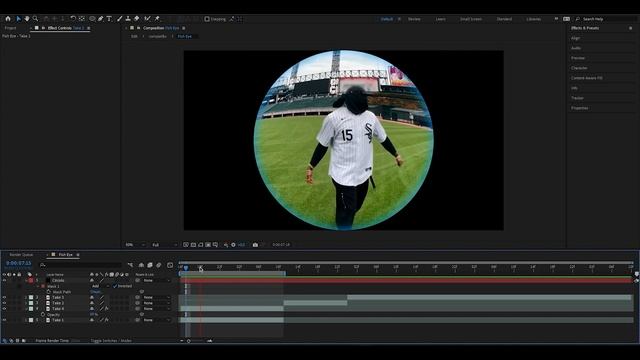Hide the Take 2 layer
Screen dimensions: 640x360
(x=4, y=303)
